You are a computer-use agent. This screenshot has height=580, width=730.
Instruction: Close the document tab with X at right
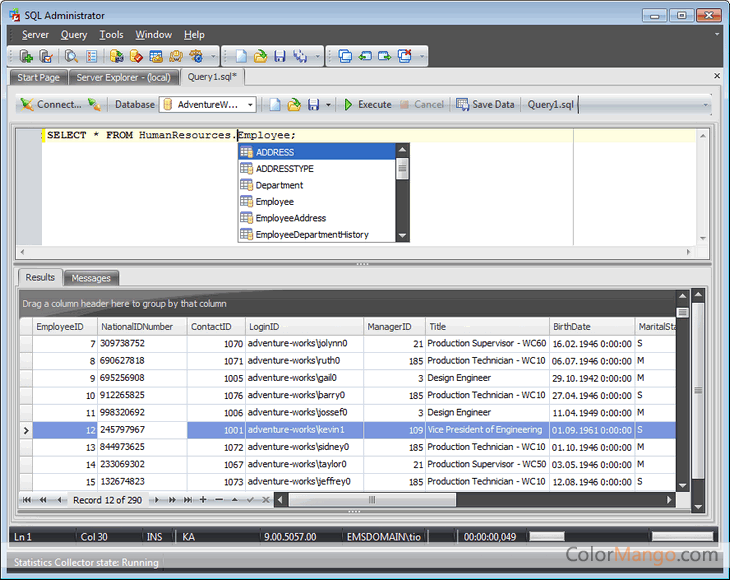coord(717,76)
